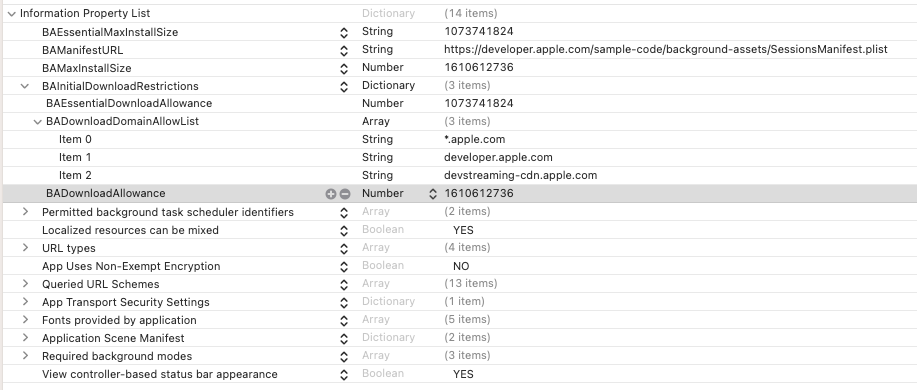The width and height of the screenshot is (917, 390).
Task: Click the SessionsManifest.plist URL value
Action: tap(666, 50)
